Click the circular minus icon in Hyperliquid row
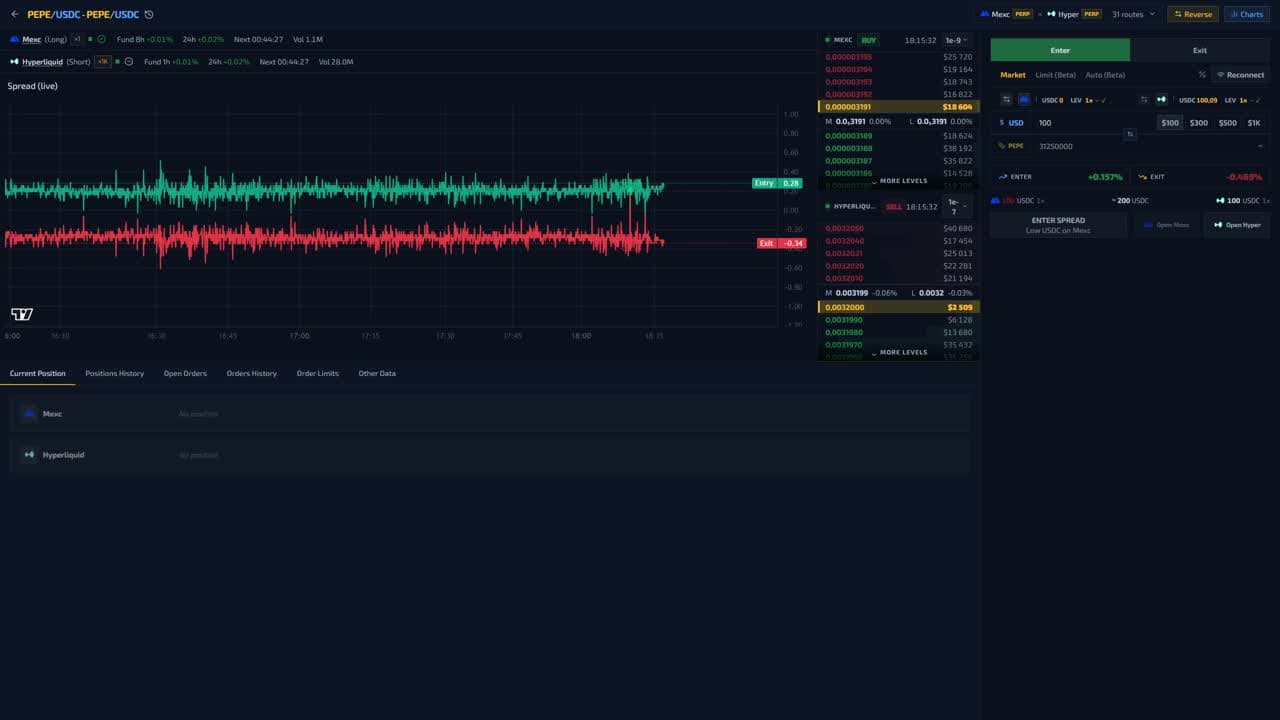The image size is (1280, 720). [x=129, y=62]
